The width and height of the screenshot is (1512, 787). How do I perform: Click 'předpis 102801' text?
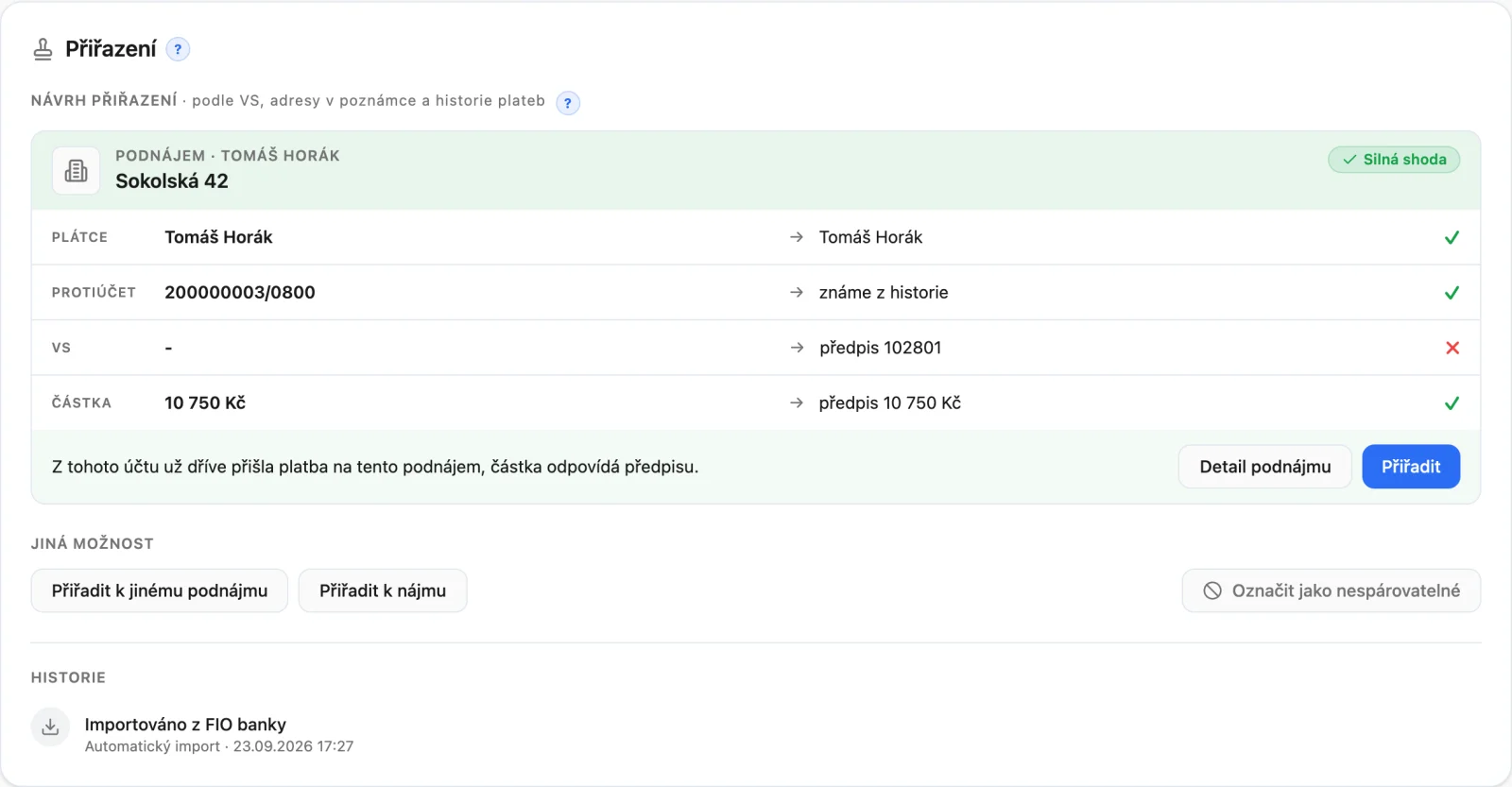click(881, 348)
